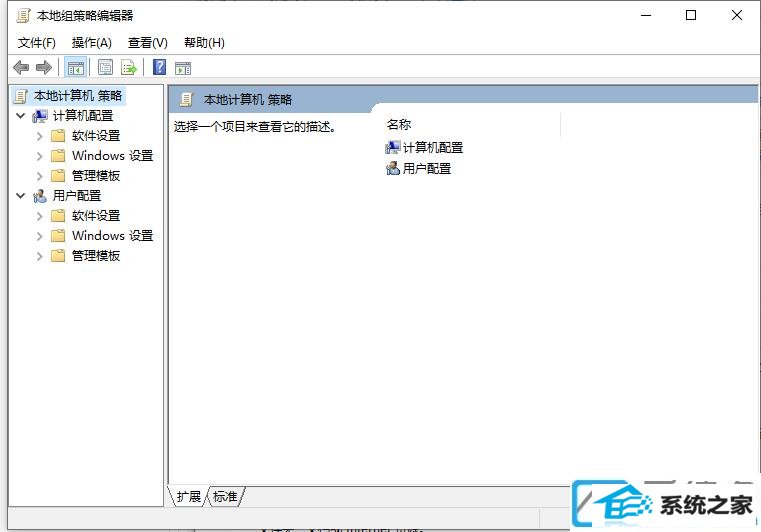Collapse the 计算机配置 tree node

point(20,116)
